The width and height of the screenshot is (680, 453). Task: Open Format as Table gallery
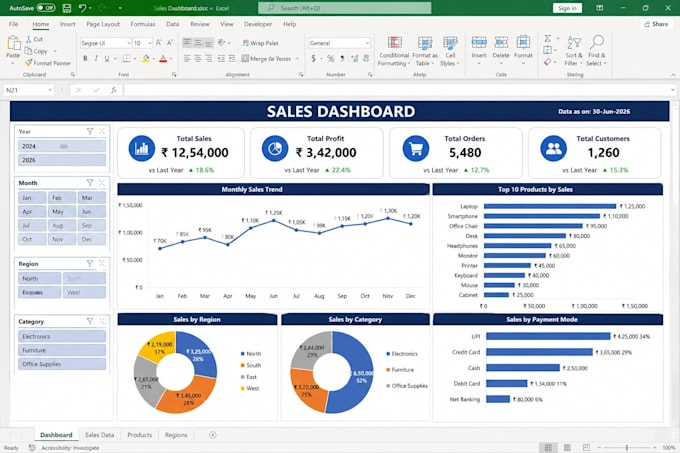tap(425, 43)
